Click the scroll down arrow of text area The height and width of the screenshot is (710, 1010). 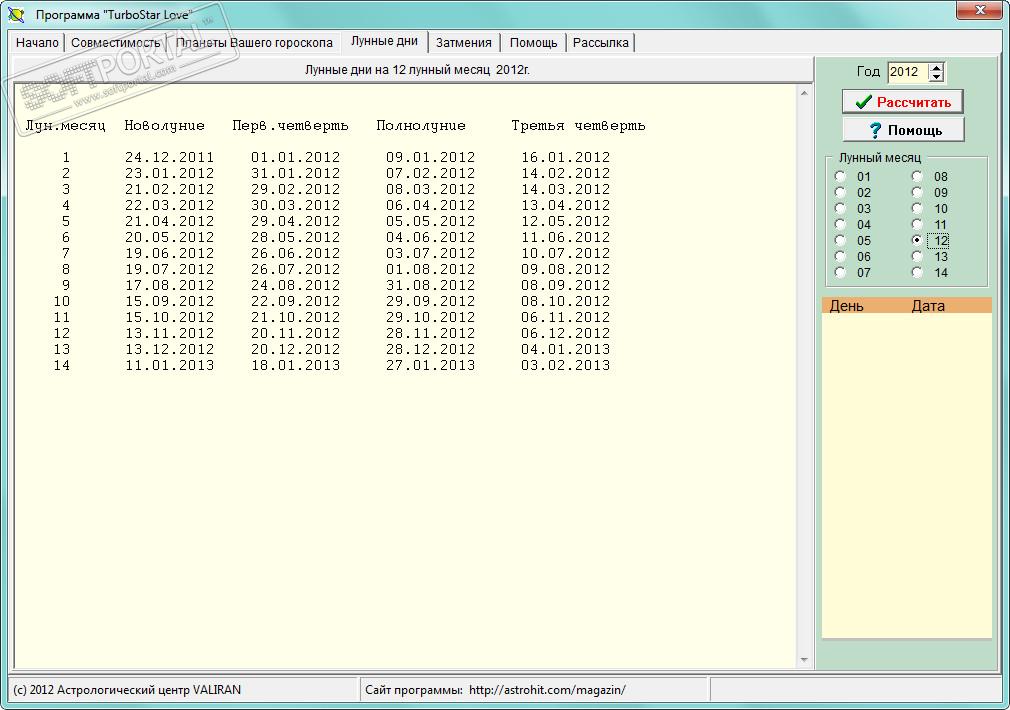[x=804, y=659]
